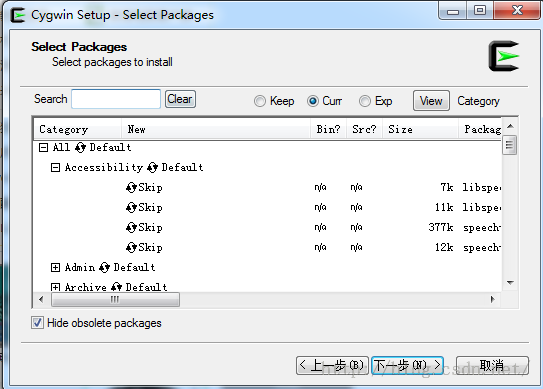
Task: Expand the Admin category node
Action: 55,267
